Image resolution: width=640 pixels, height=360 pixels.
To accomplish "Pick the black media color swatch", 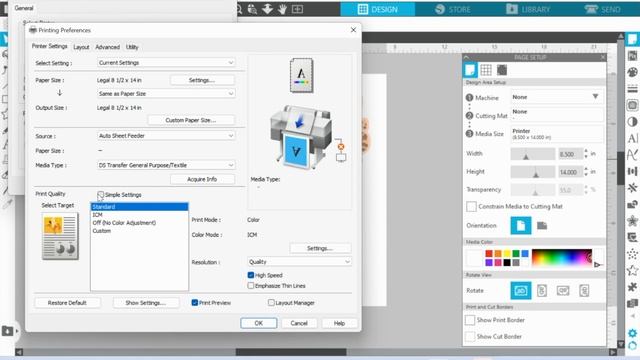I will tap(507, 262).
